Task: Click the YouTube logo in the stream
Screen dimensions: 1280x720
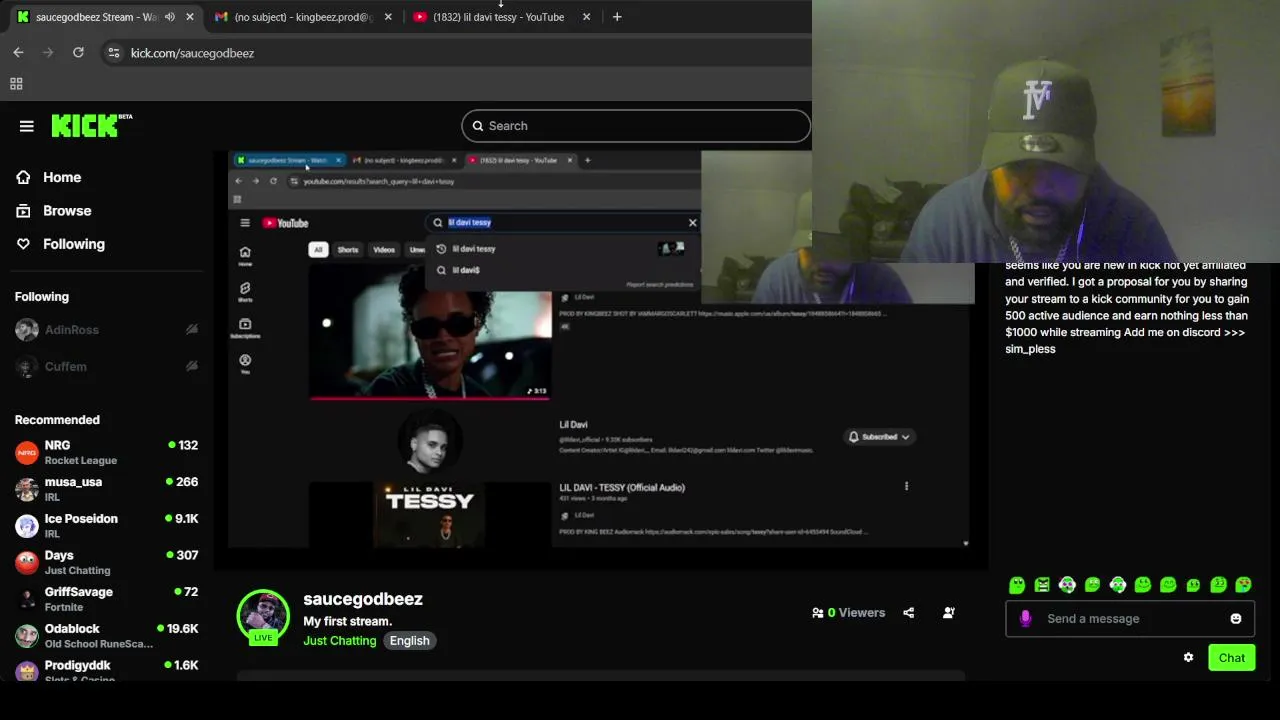Action: click(286, 223)
